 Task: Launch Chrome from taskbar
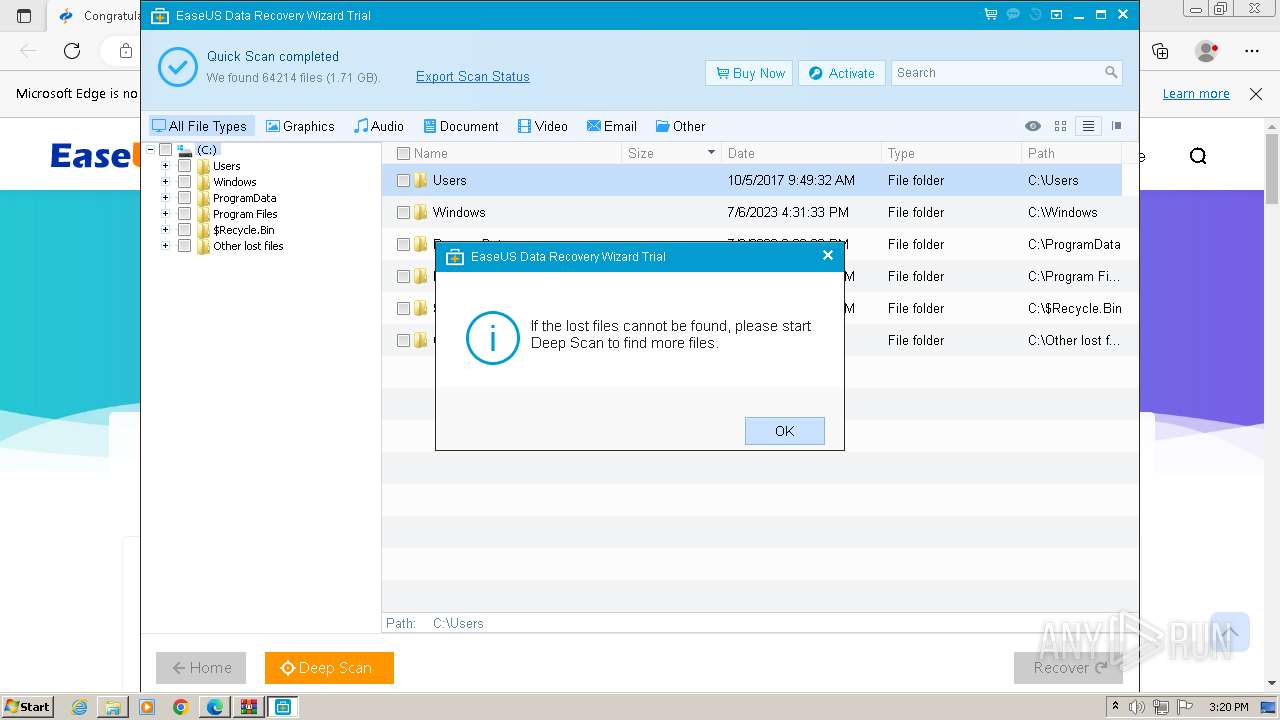click(181, 707)
